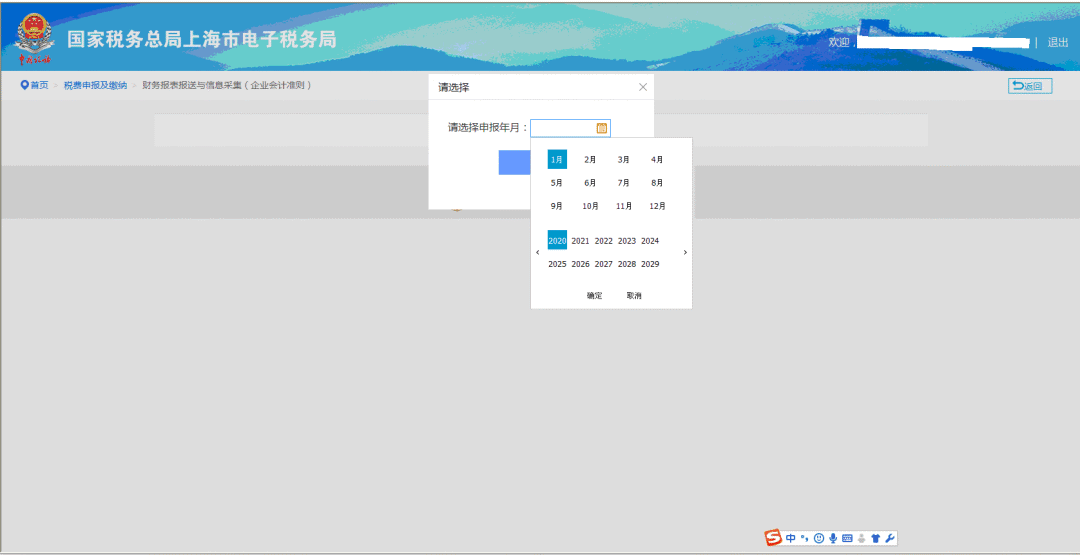Image resolution: width=1080 pixels, height=555 pixels.
Task: Choose year 2023 in the picker
Action: pyautogui.click(x=627, y=241)
